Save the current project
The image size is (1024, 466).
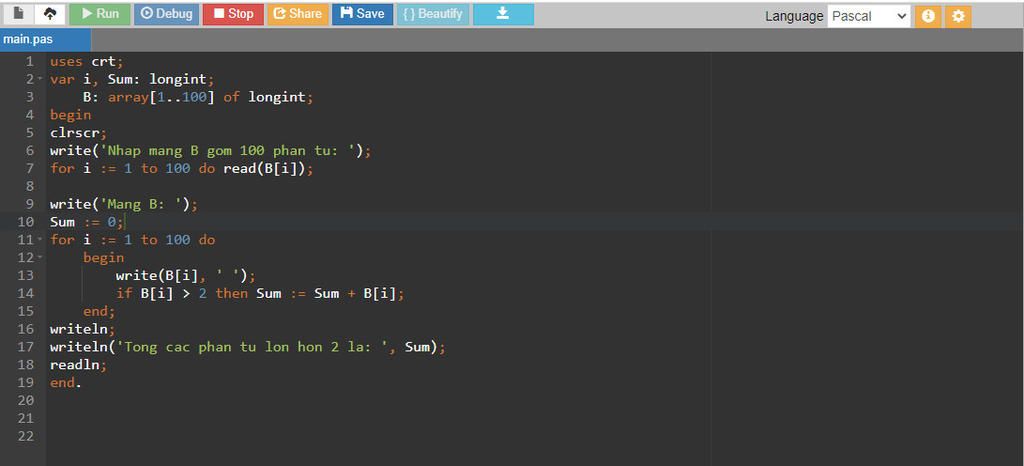click(362, 14)
